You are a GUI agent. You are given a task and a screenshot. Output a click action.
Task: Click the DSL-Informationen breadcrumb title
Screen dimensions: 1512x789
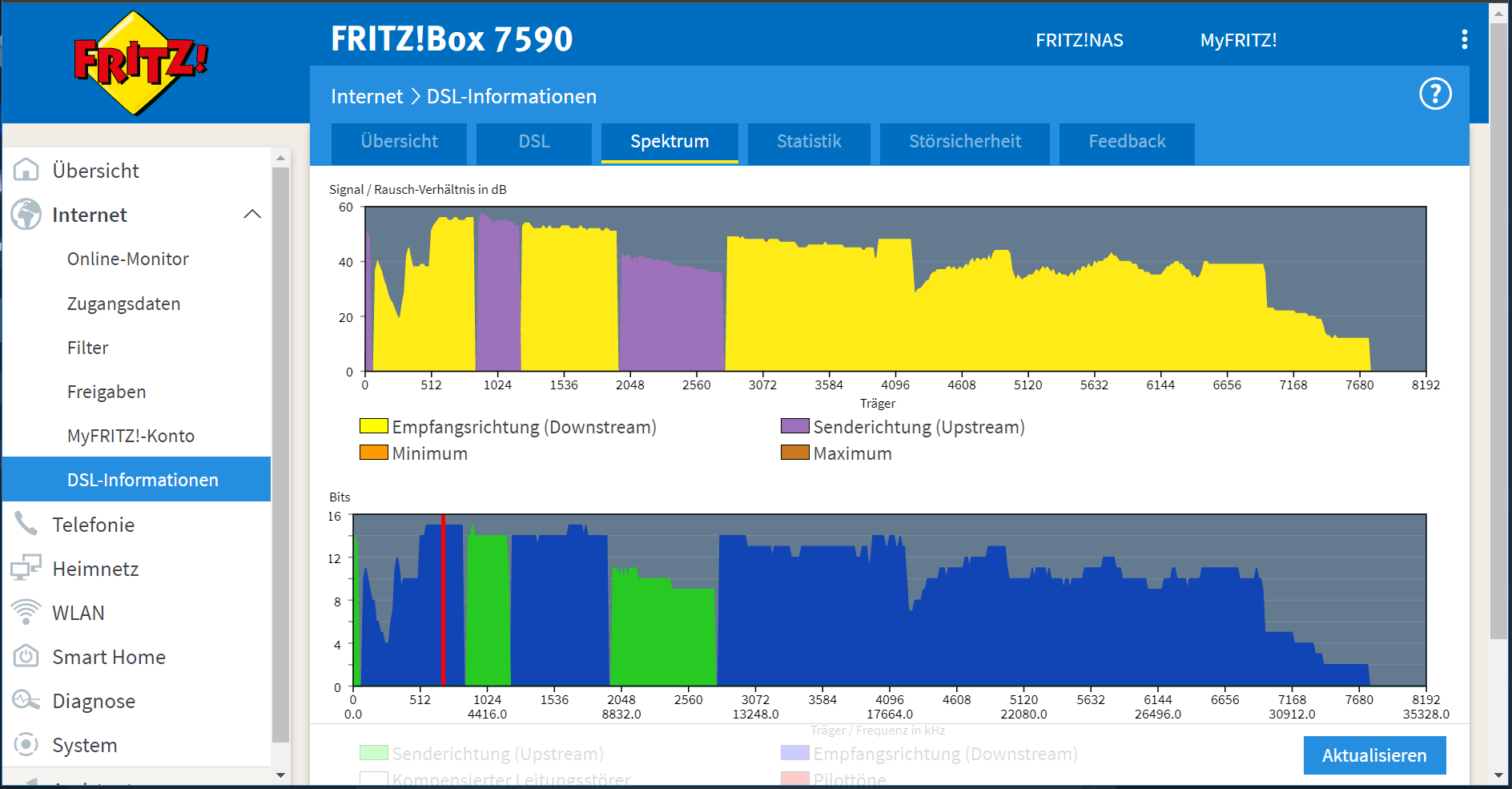click(512, 97)
